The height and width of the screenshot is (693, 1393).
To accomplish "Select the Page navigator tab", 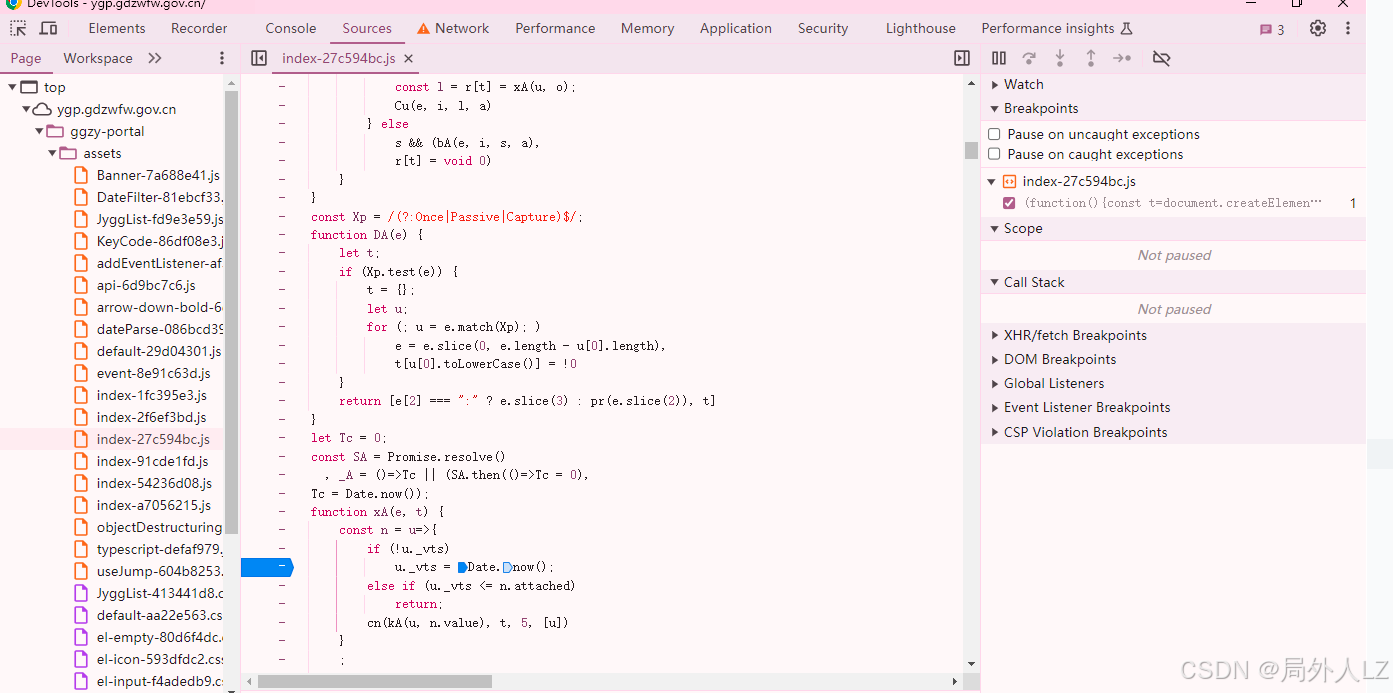I will [x=26, y=58].
